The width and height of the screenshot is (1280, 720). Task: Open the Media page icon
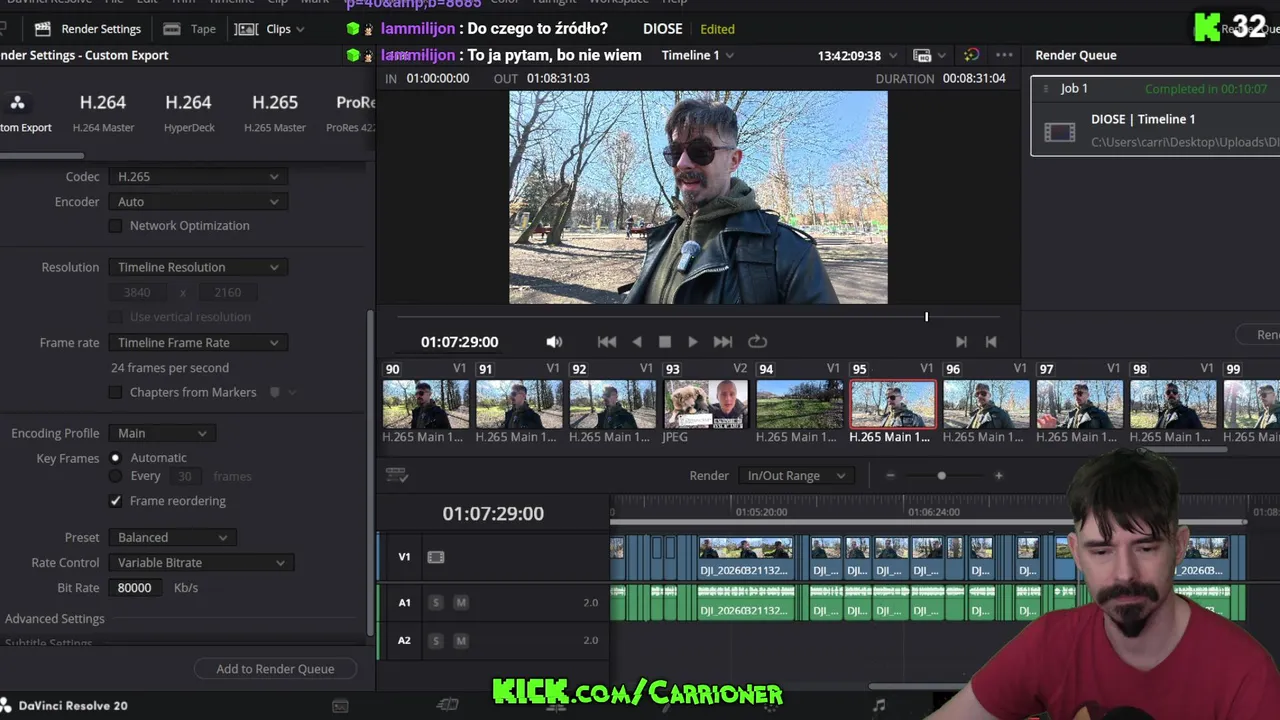coord(340,706)
